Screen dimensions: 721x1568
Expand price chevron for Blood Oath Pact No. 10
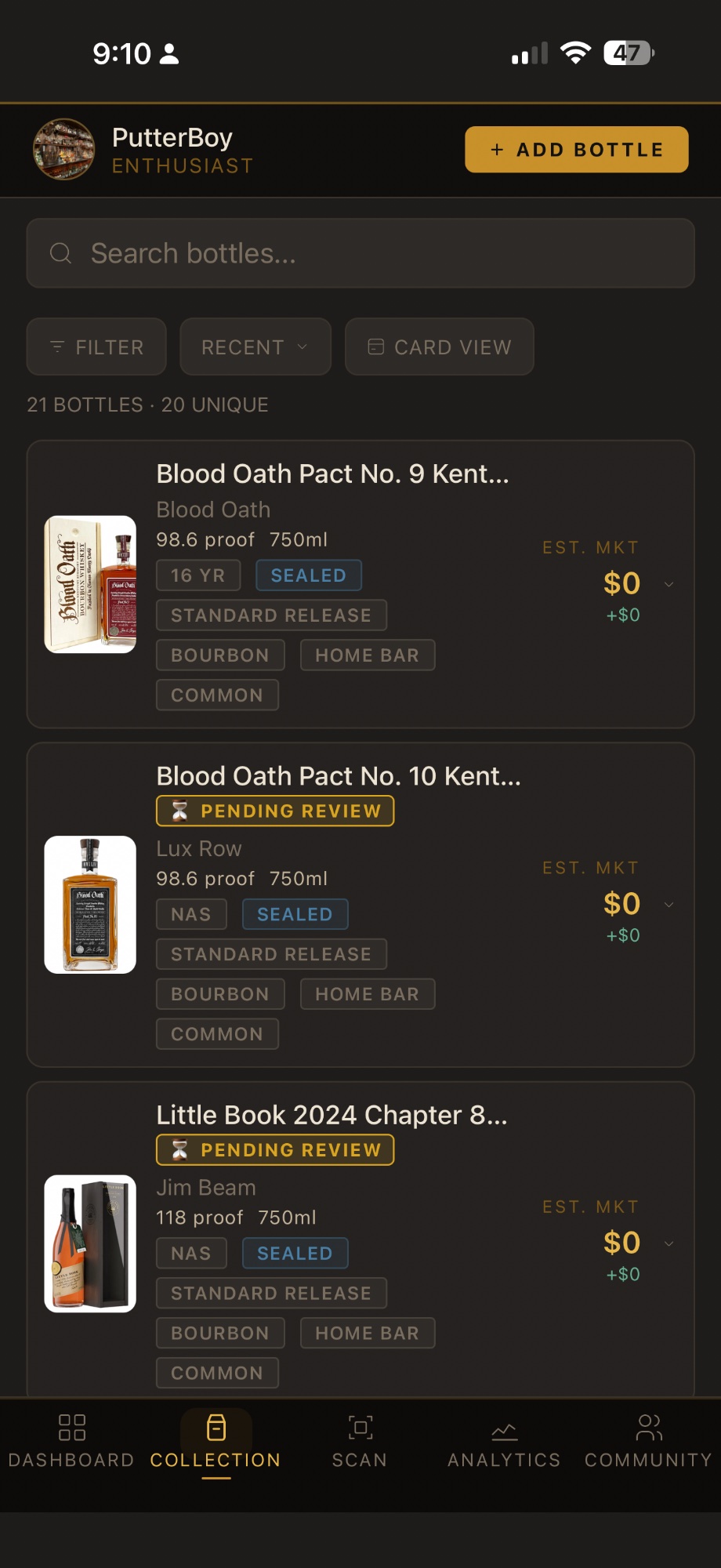668,905
